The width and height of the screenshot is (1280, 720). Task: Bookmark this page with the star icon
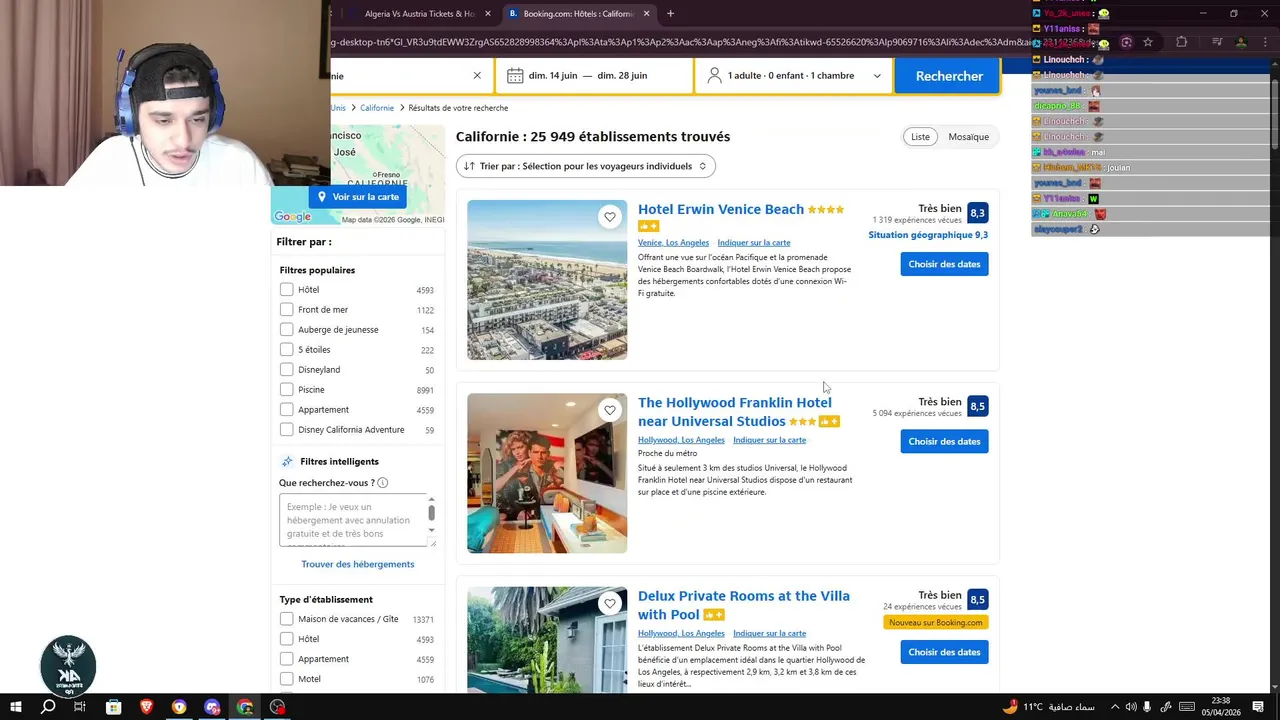click(1148, 42)
